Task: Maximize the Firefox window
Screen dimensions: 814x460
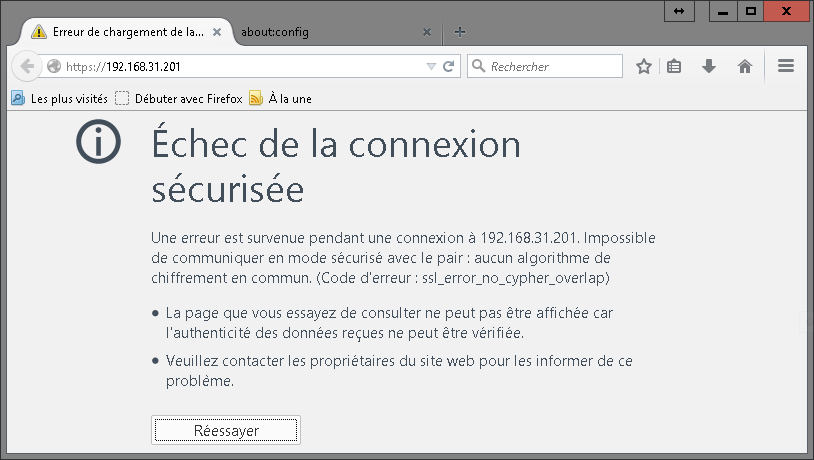Action: pos(751,11)
